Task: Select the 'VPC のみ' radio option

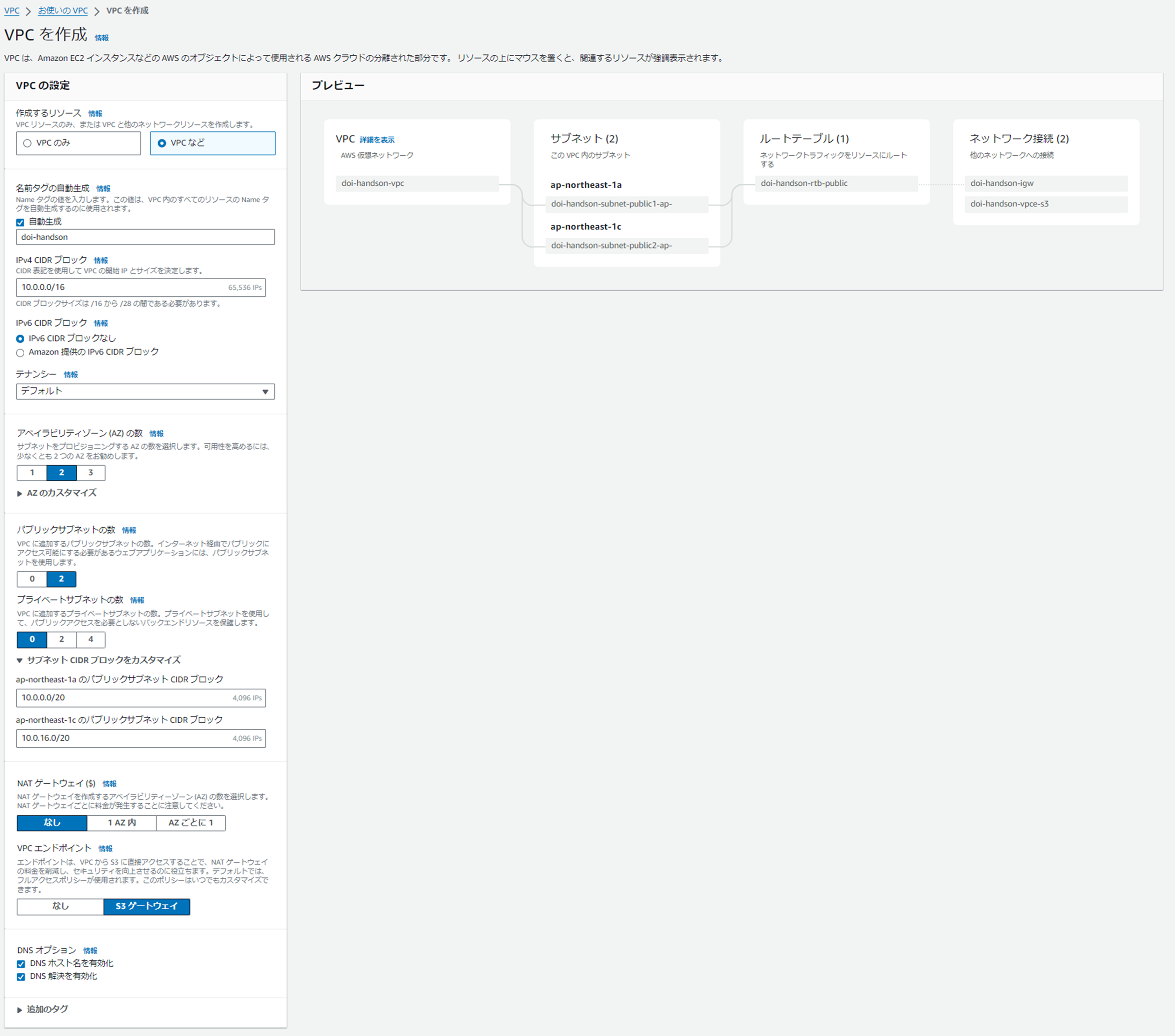Action: [x=27, y=143]
